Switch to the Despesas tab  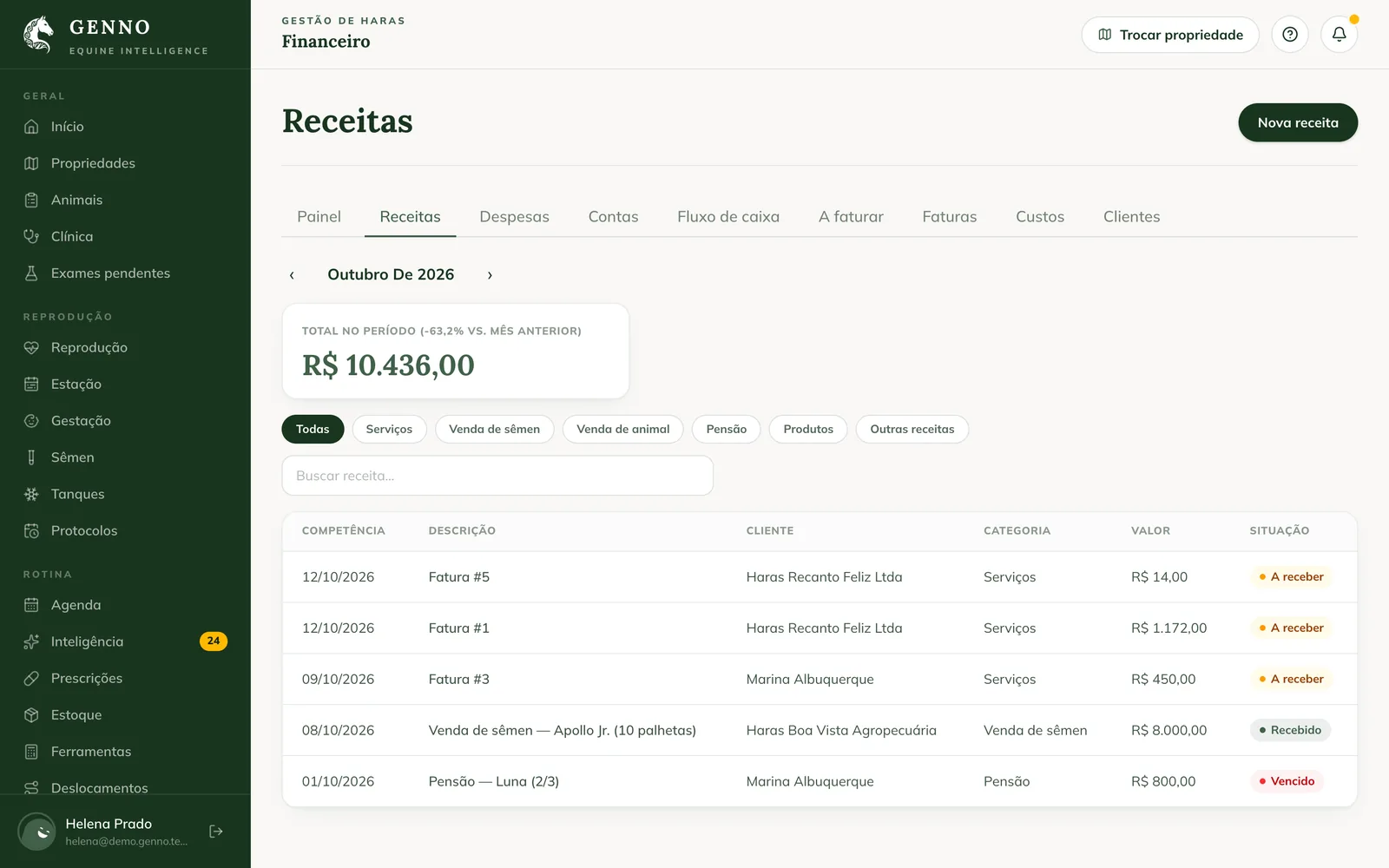514,217
